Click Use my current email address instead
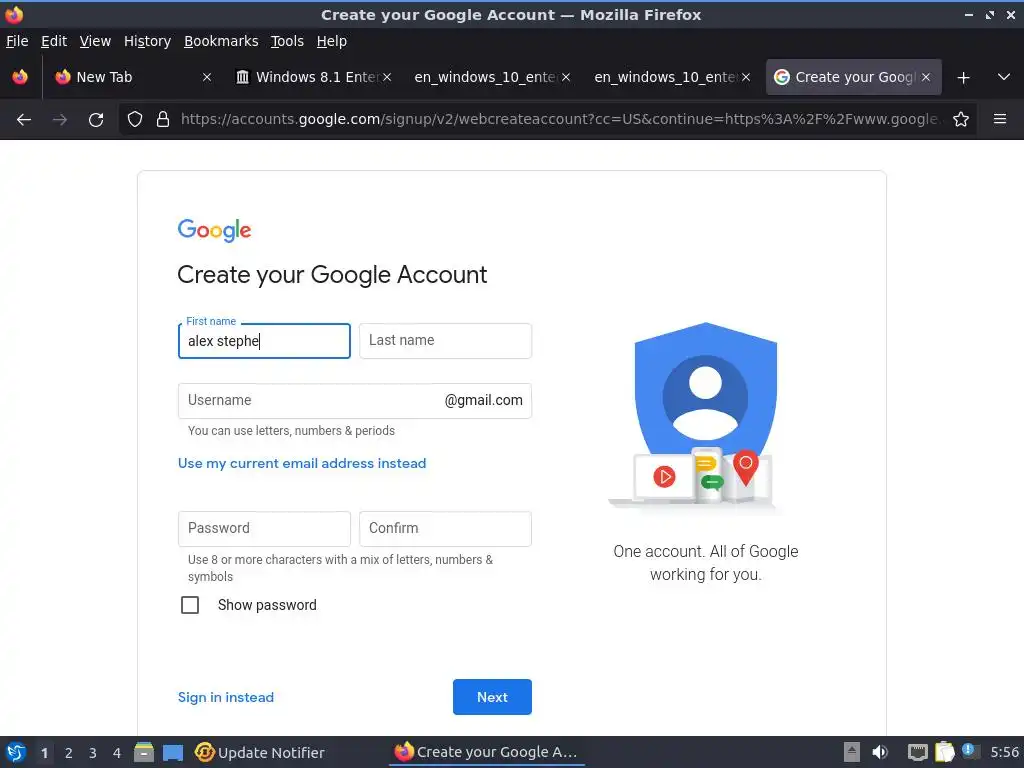 click(302, 463)
